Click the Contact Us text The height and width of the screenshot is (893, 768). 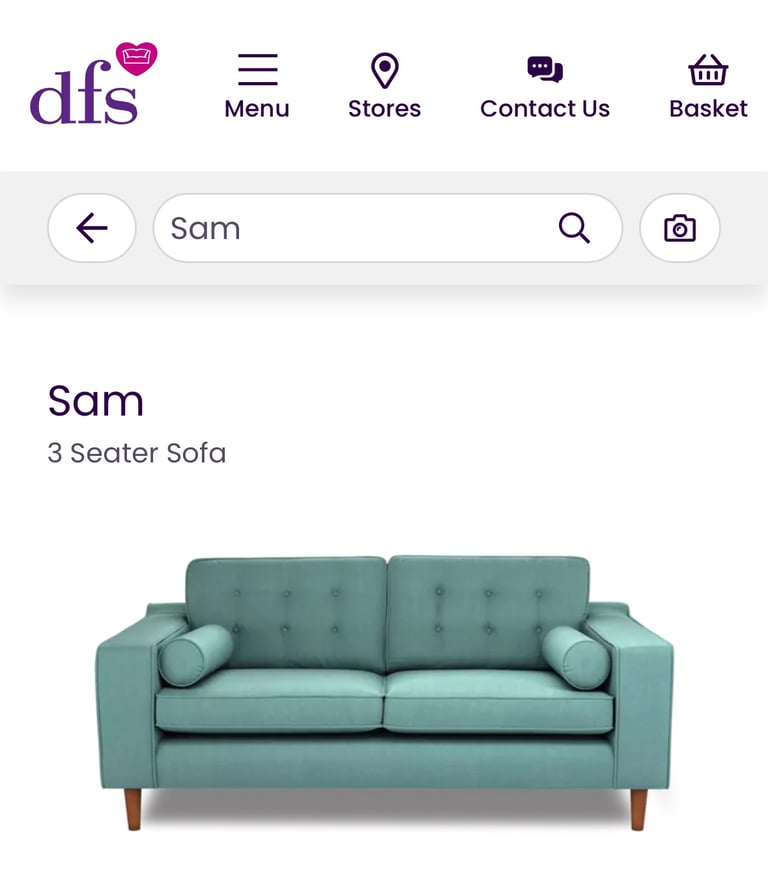click(x=545, y=109)
